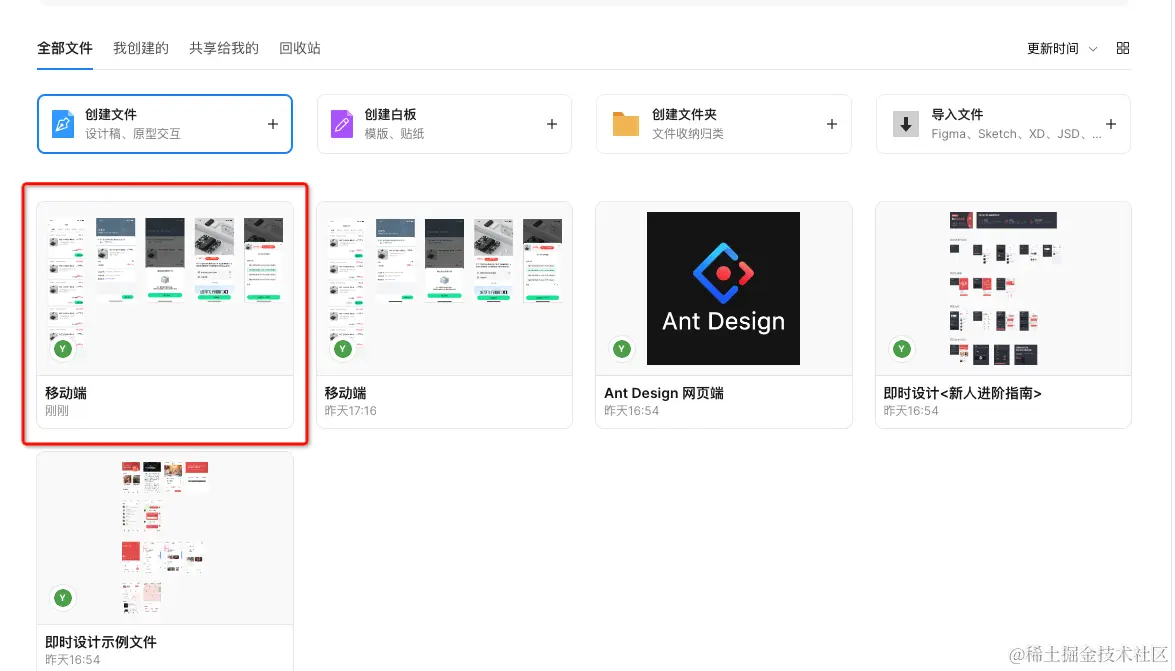Viewport: 1175px width, 671px height.
Task: Open the 更新时间 sort dropdown
Action: tap(1062, 49)
